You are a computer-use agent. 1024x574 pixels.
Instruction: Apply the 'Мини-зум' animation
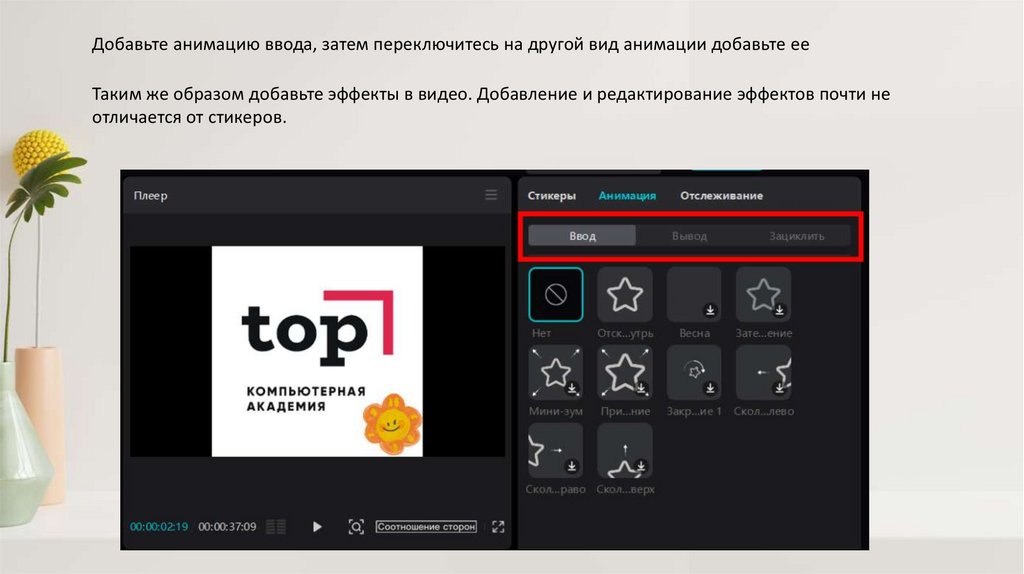[x=556, y=372]
